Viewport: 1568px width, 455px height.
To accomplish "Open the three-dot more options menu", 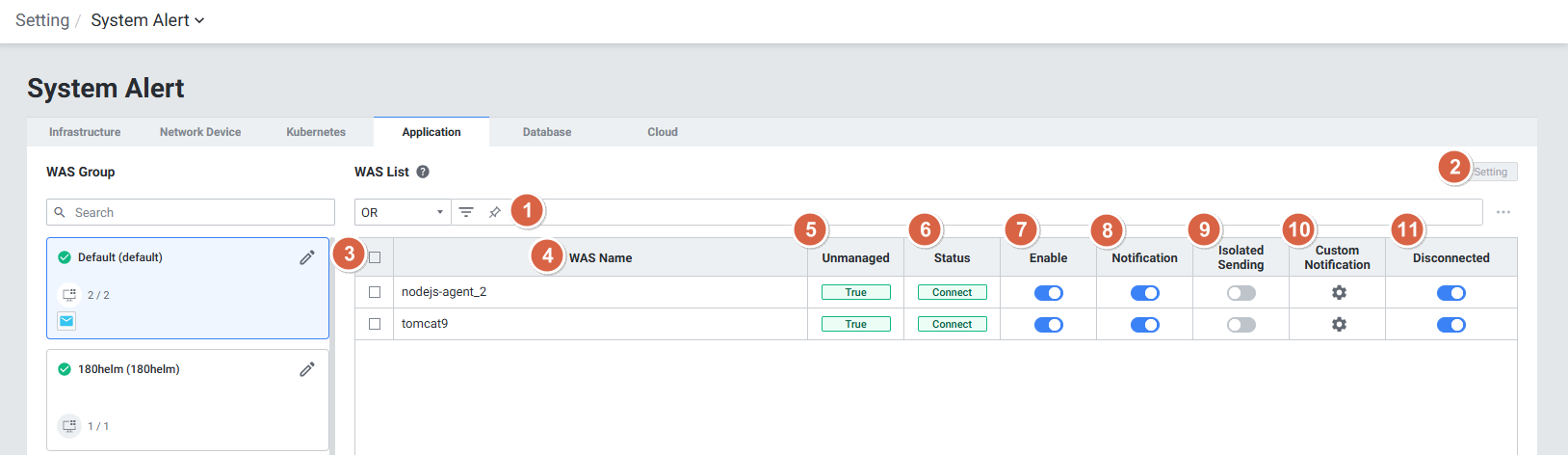I will (x=1503, y=212).
